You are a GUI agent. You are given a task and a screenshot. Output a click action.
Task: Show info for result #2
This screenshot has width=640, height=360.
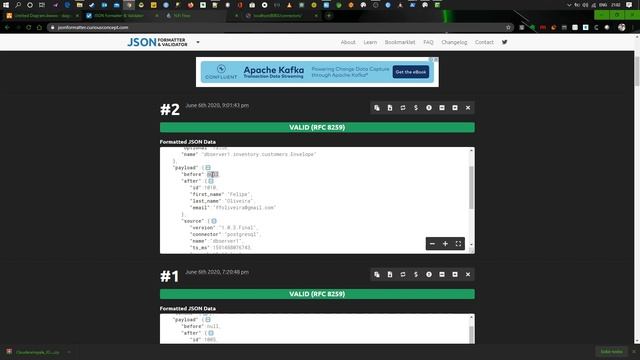[429, 108]
